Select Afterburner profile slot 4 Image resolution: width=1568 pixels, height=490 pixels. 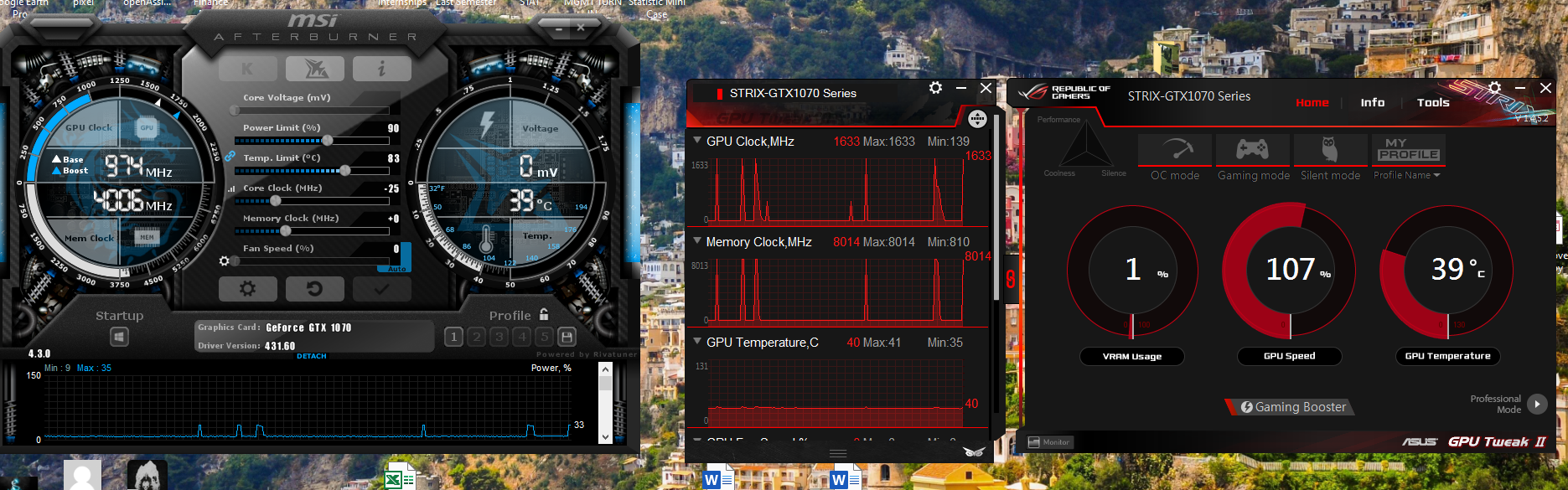(521, 337)
